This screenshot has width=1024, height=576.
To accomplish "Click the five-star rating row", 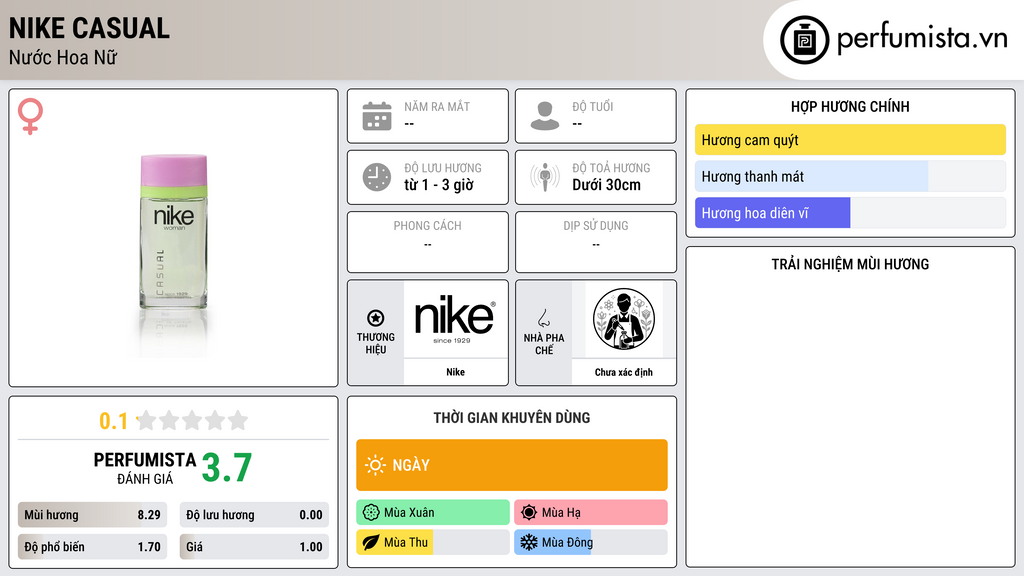I will tap(193, 420).
